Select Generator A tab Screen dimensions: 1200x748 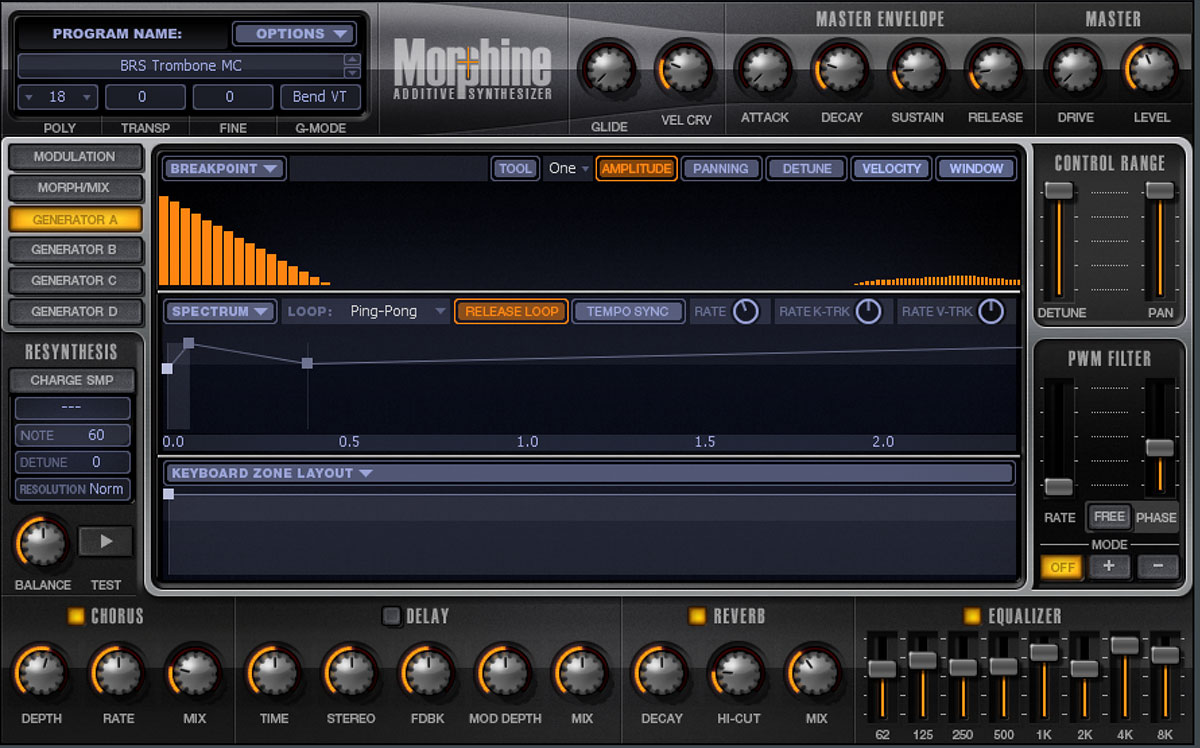(x=75, y=219)
